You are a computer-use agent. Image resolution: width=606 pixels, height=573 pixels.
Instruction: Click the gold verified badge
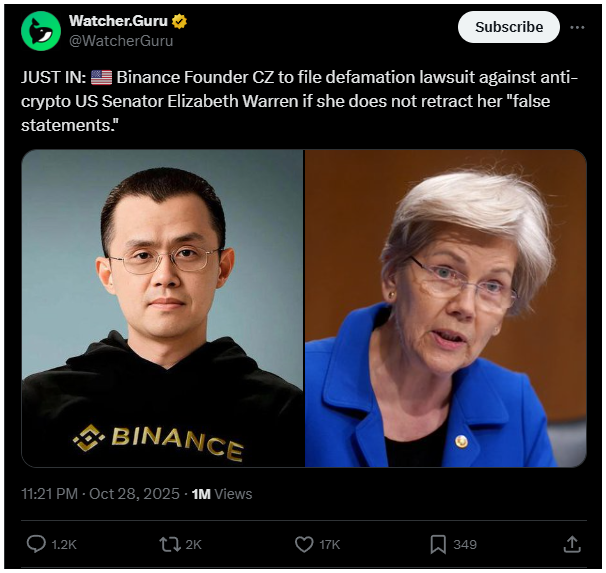pyautogui.click(x=179, y=22)
